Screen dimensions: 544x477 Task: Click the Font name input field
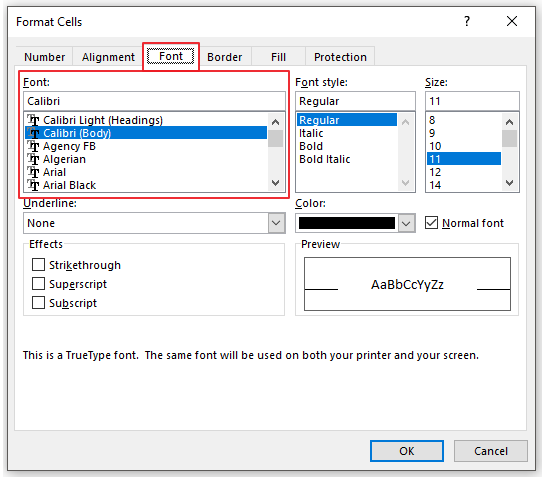[x=154, y=101]
